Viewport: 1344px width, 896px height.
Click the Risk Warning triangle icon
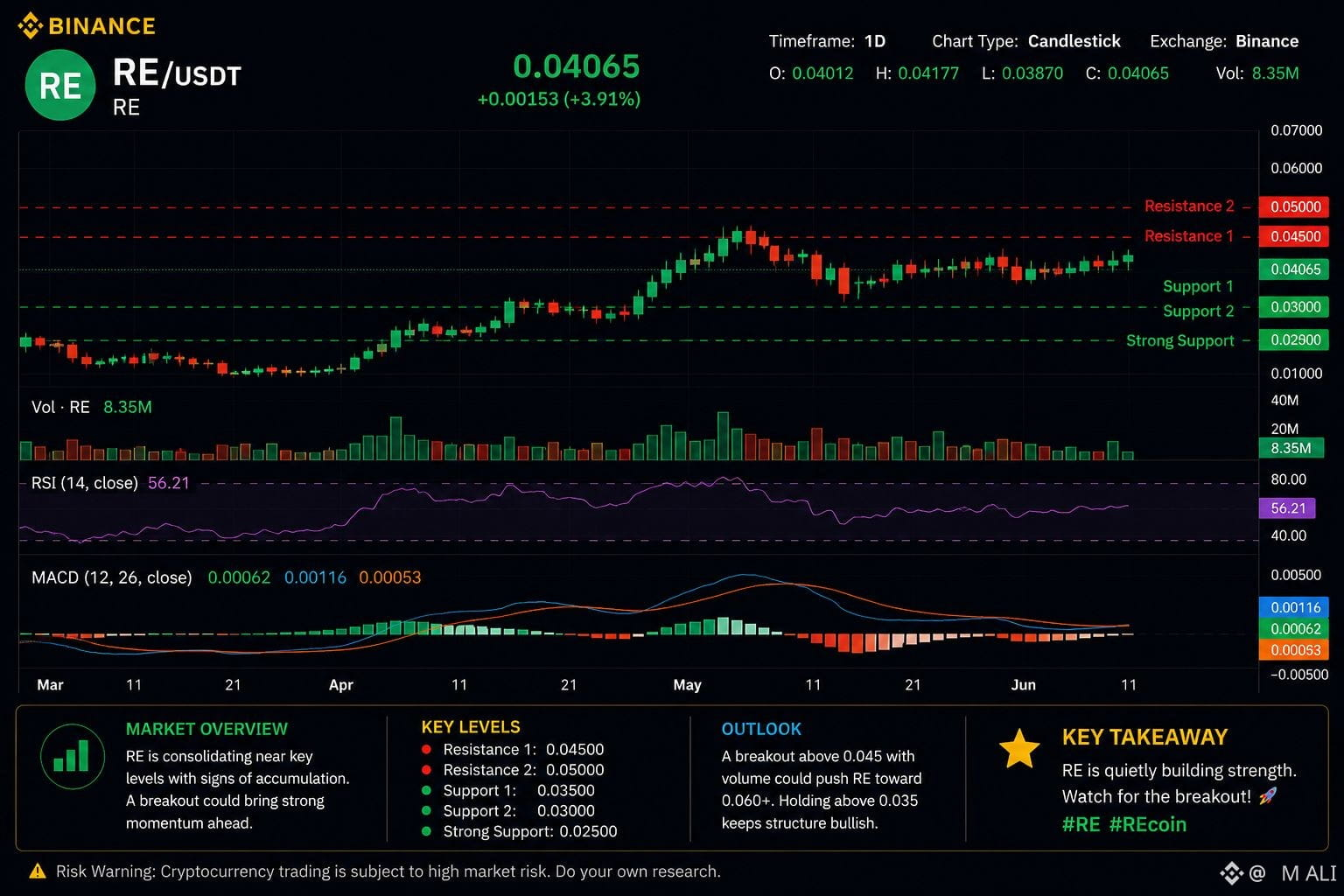[38, 871]
